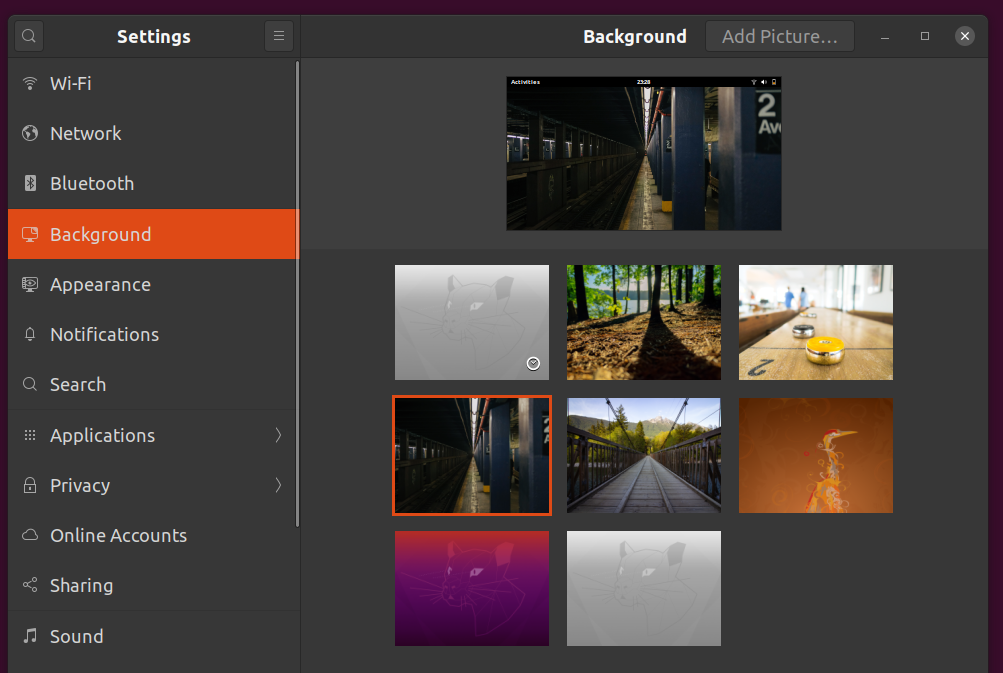This screenshot has width=1003, height=673.
Task: Open the hamburger menu beside Settings title
Action: pos(279,37)
